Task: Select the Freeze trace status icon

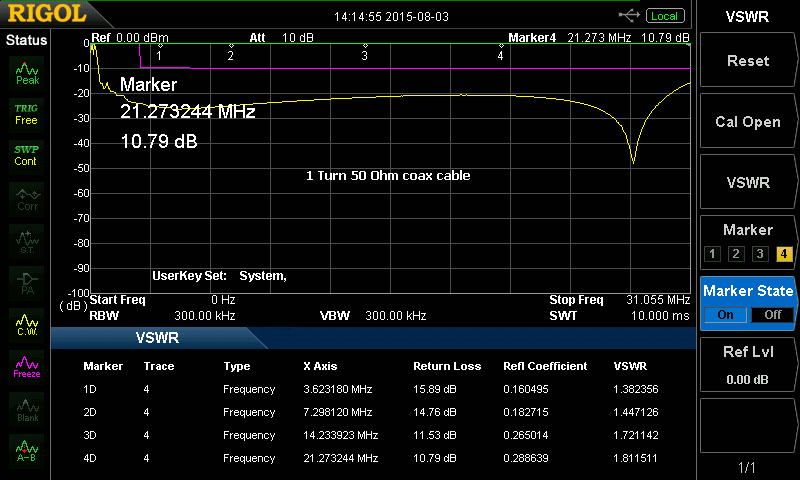Action: 27,365
